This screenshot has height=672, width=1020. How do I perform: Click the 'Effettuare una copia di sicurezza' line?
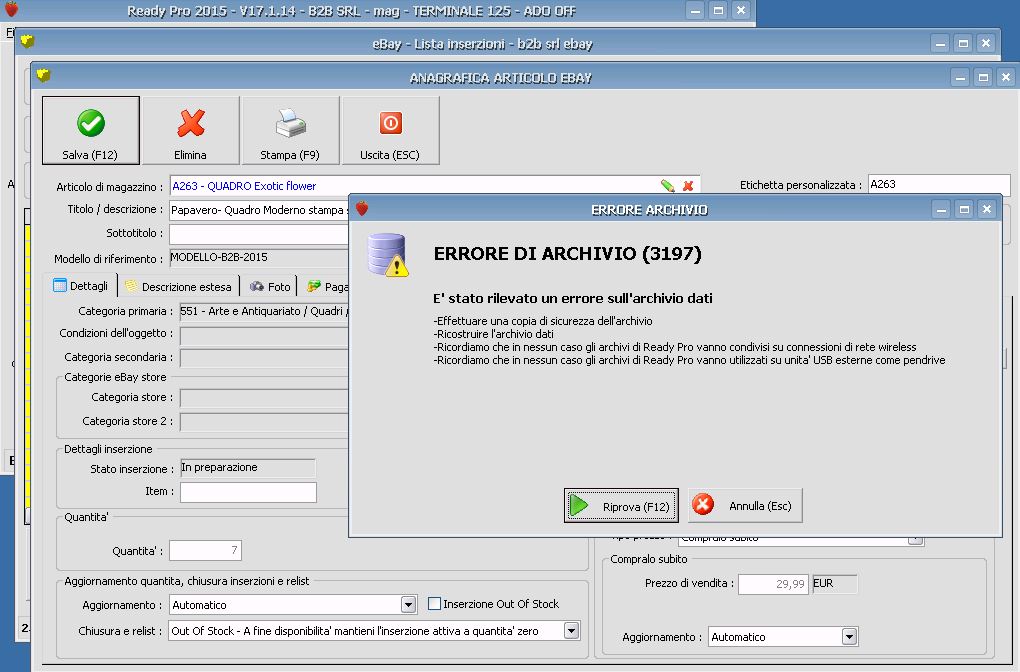(x=543, y=321)
